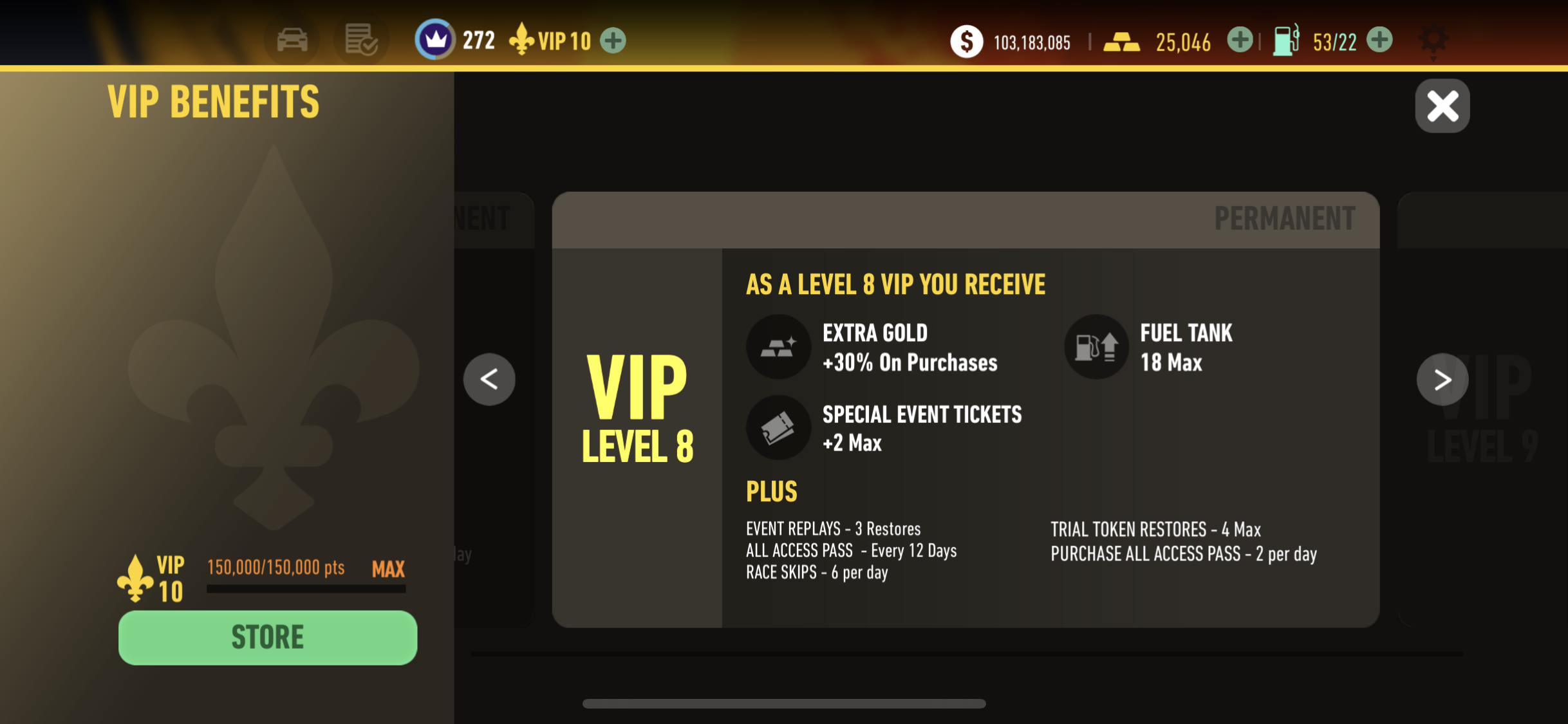
Task: Add gold with the plus button
Action: pos(1240,41)
